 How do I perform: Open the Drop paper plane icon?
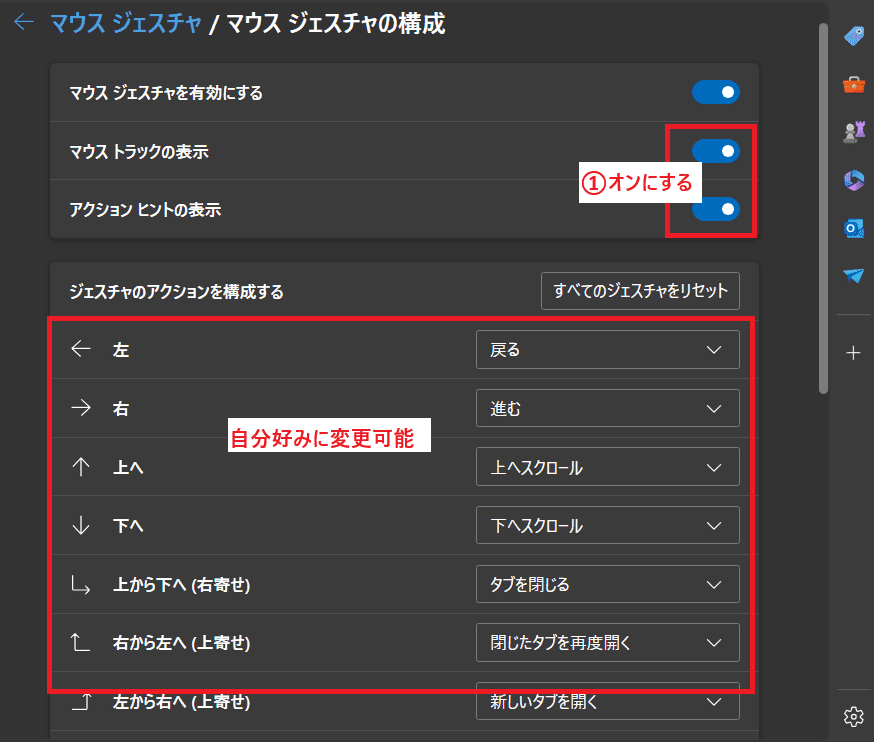pyautogui.click(x=853, y=276)
